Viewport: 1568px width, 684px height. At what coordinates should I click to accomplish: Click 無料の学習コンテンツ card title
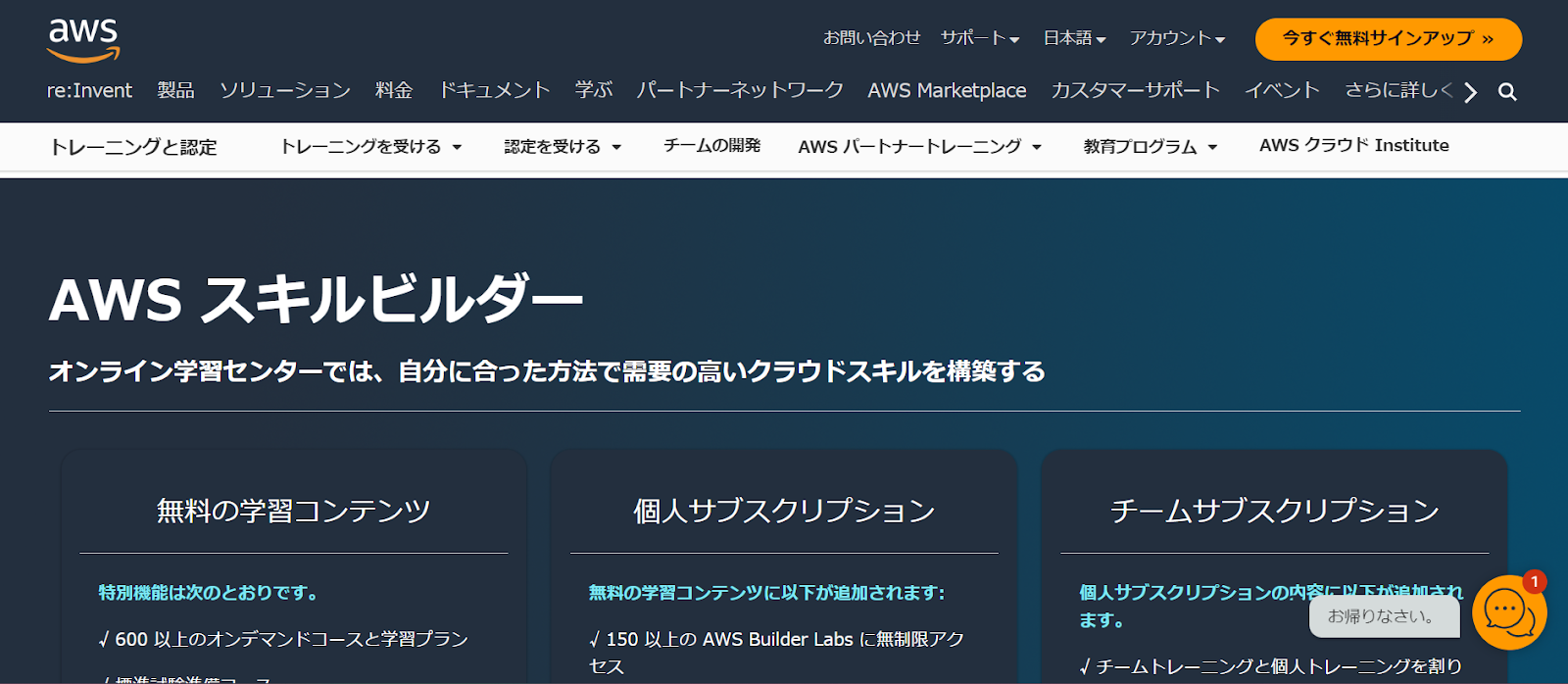tap(293, 511)
